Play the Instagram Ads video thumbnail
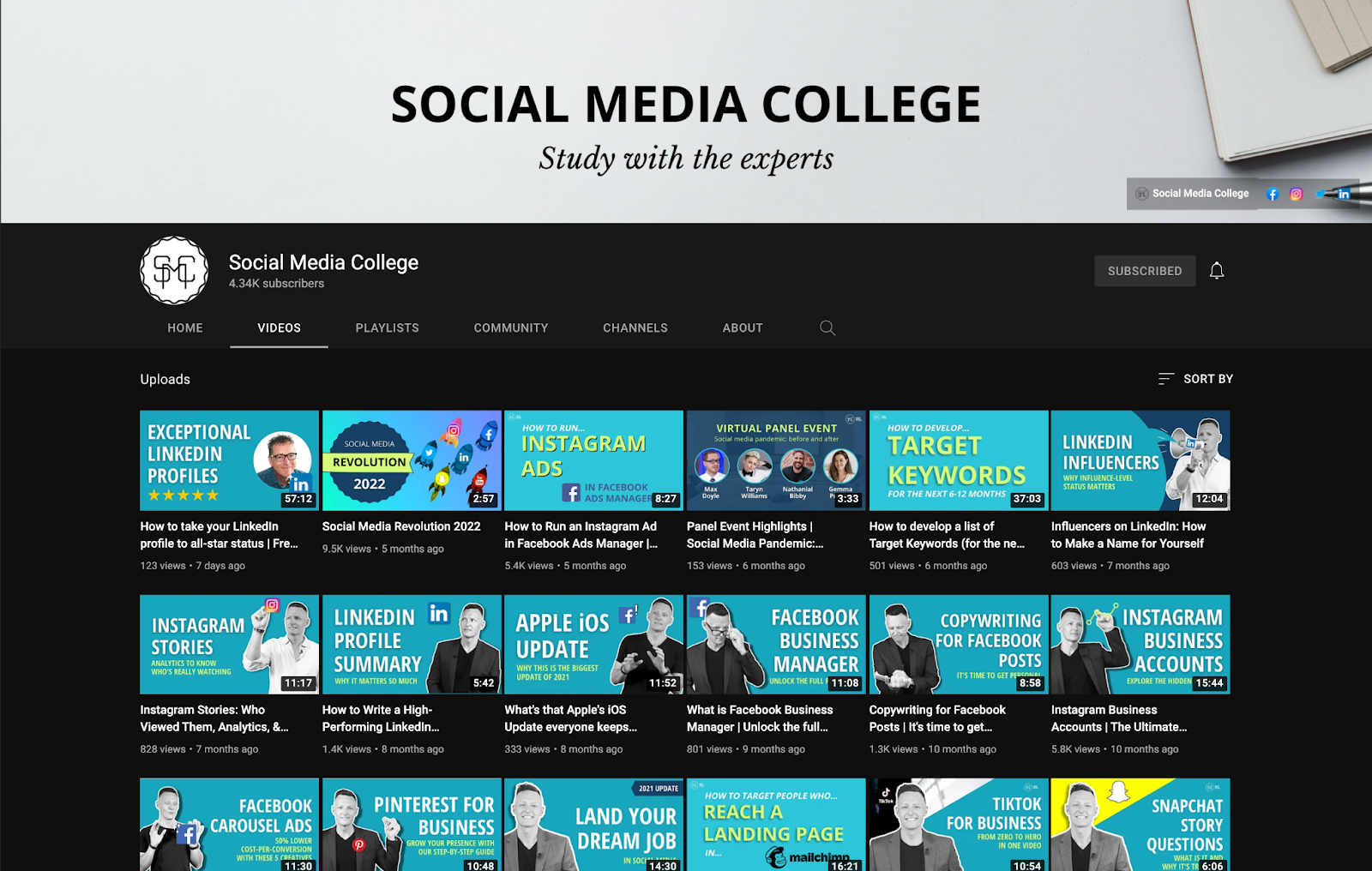The width and height of the screenshot is (1372, 871). click(593, 460)
